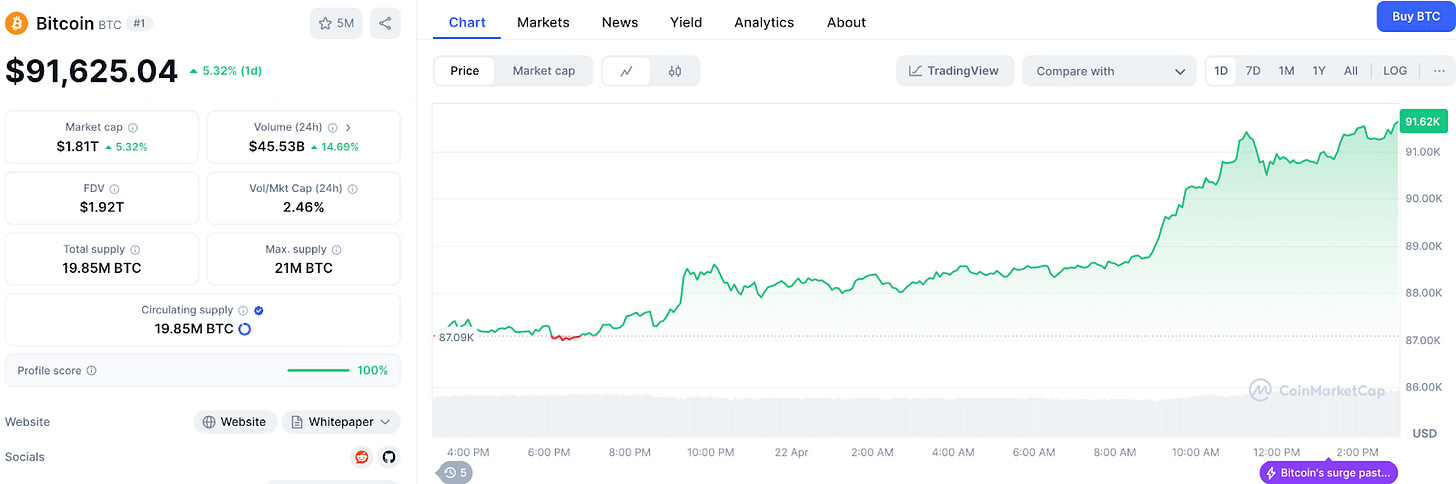Viewport: 1456px width, 484px height.
Task: Add Bitcoin to watchlist via star button
Action: (x=336, y=23)
